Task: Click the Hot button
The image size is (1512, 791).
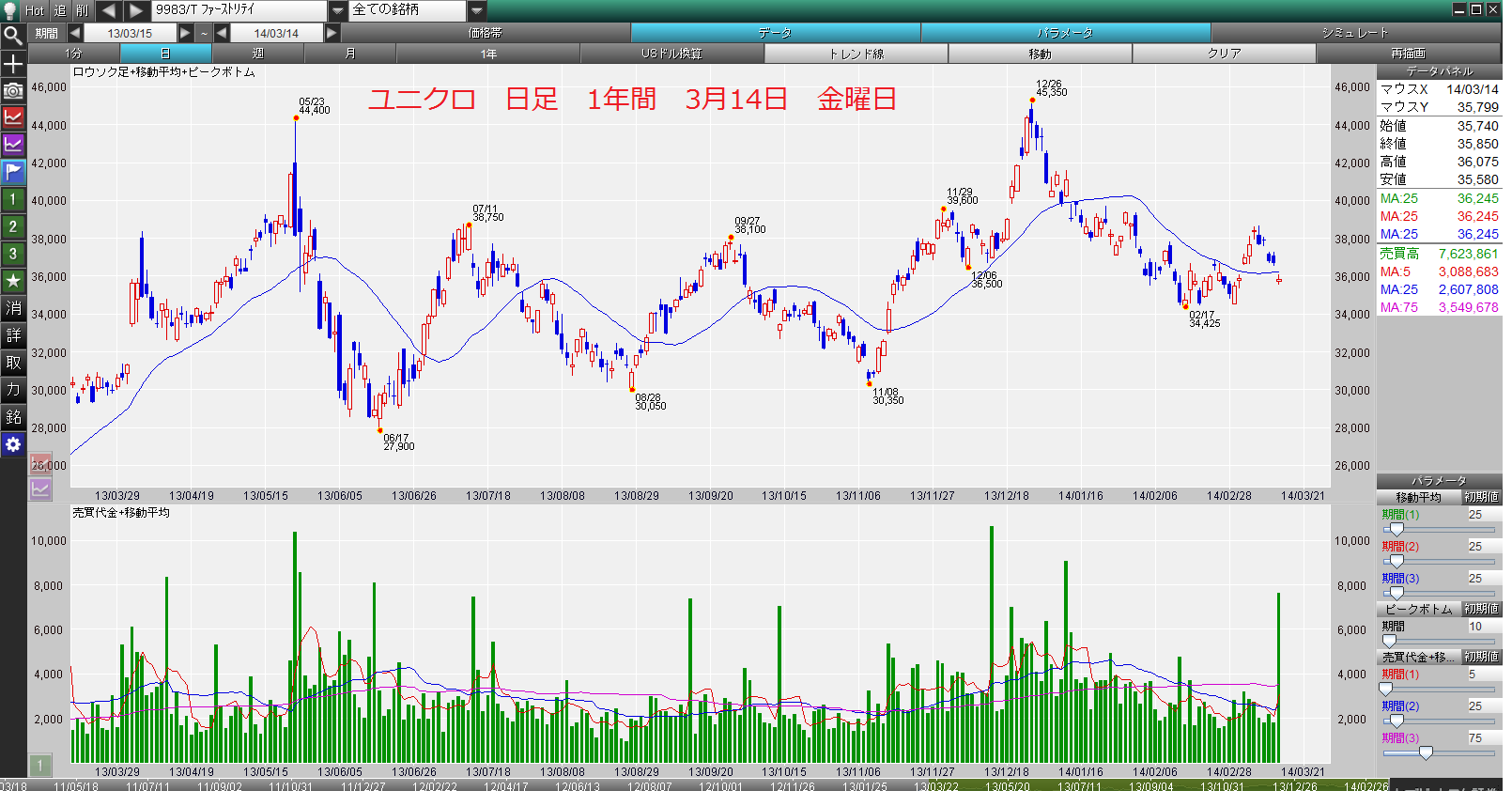Action: point(35,10)
